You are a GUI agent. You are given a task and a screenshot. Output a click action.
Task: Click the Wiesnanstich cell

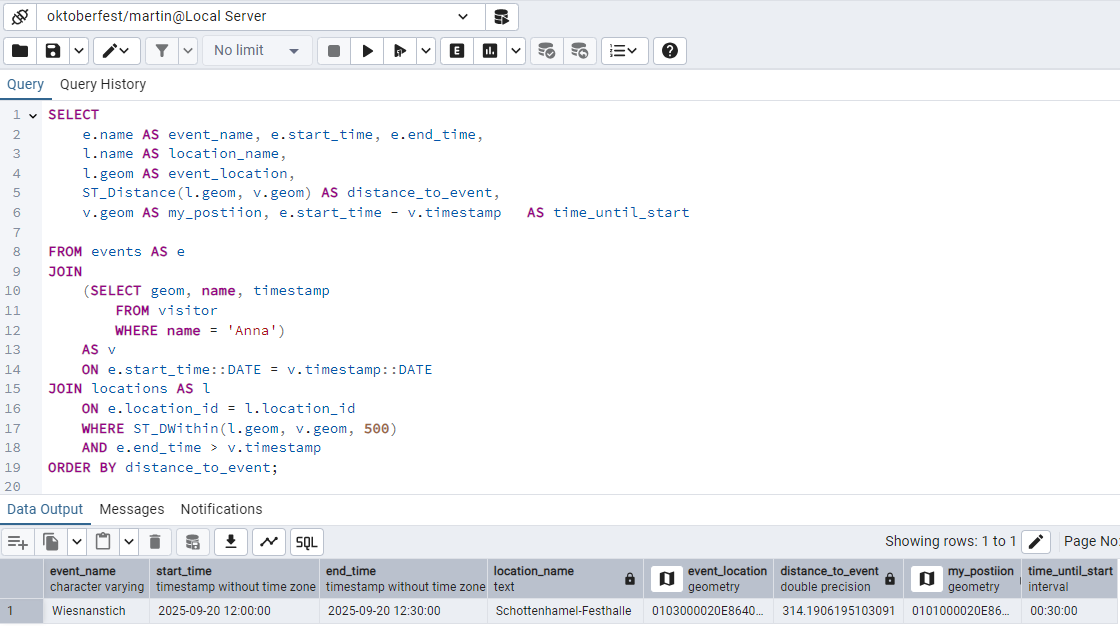tap(96, 611)
